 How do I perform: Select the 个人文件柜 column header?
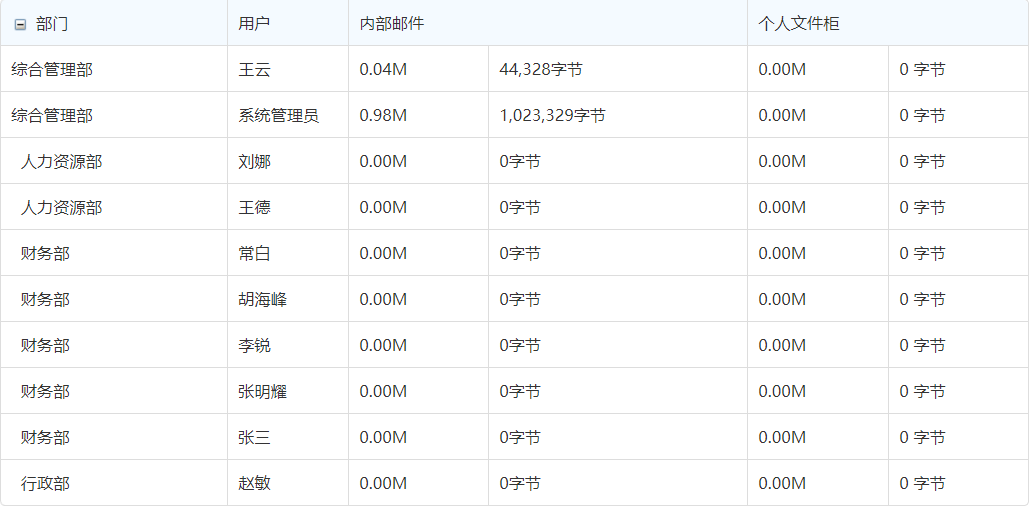[799, 24]
